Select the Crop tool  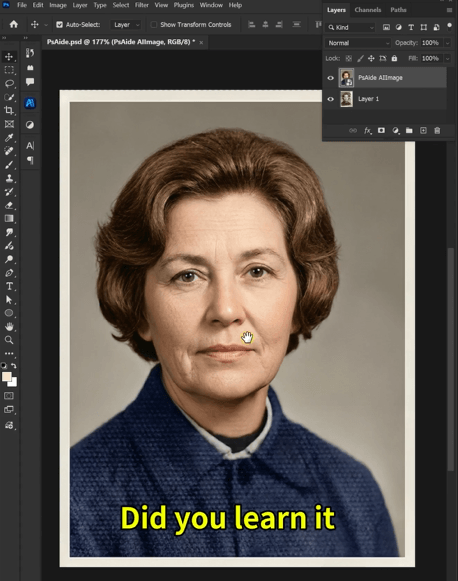tap(9, 110)
